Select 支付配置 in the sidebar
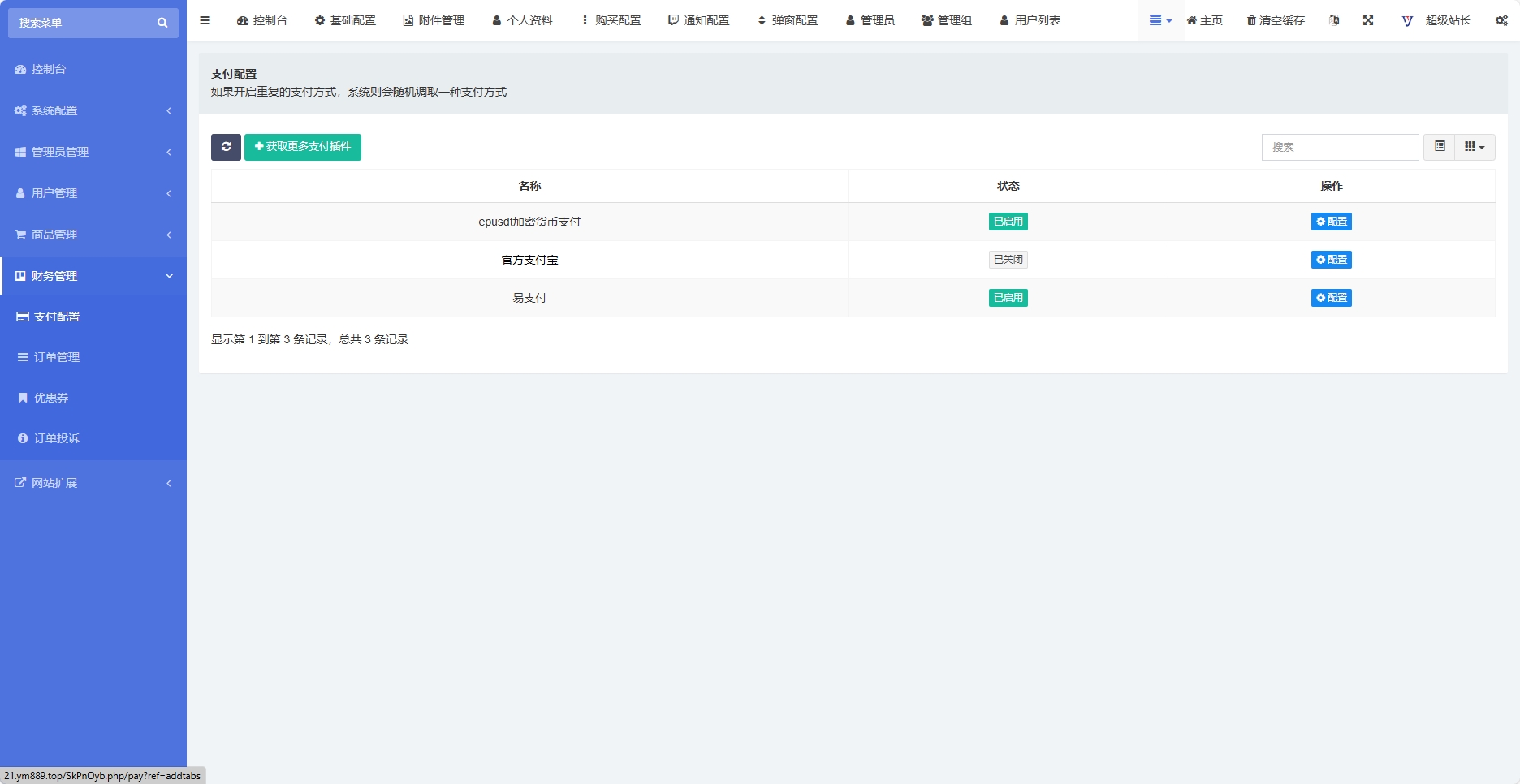 93,317
